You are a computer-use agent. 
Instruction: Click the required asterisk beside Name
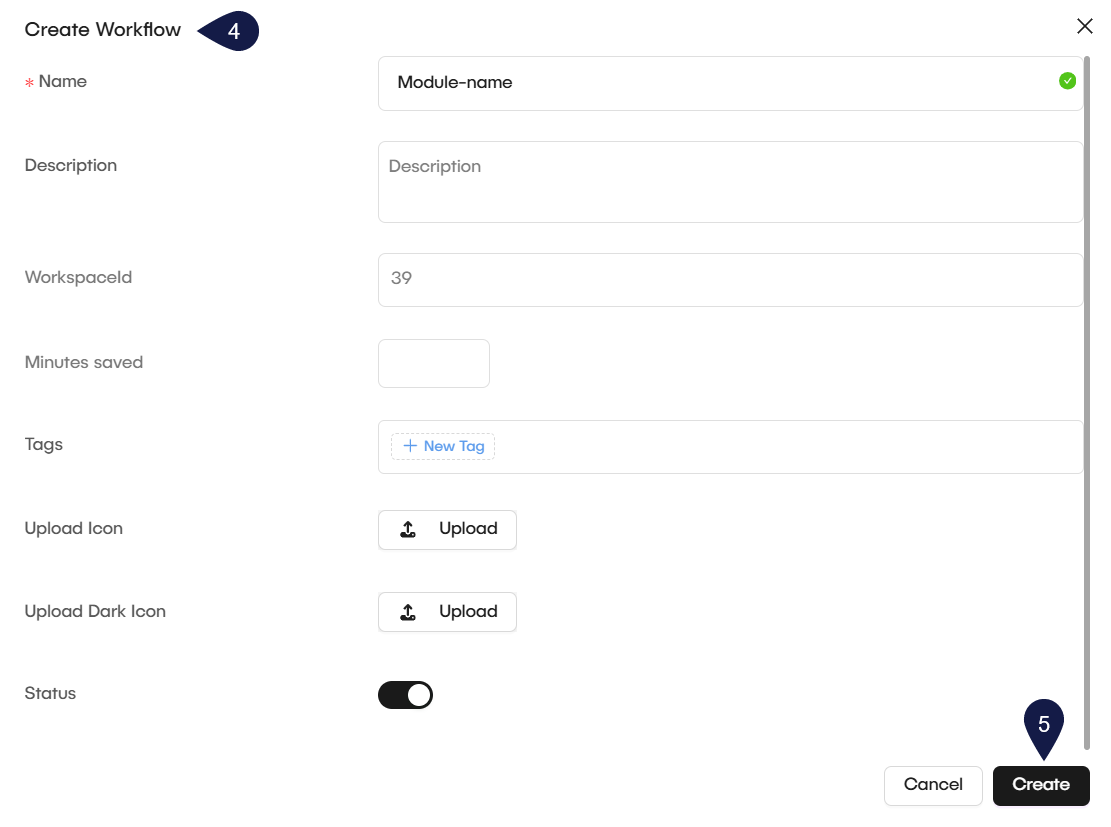tap(30, 82)
